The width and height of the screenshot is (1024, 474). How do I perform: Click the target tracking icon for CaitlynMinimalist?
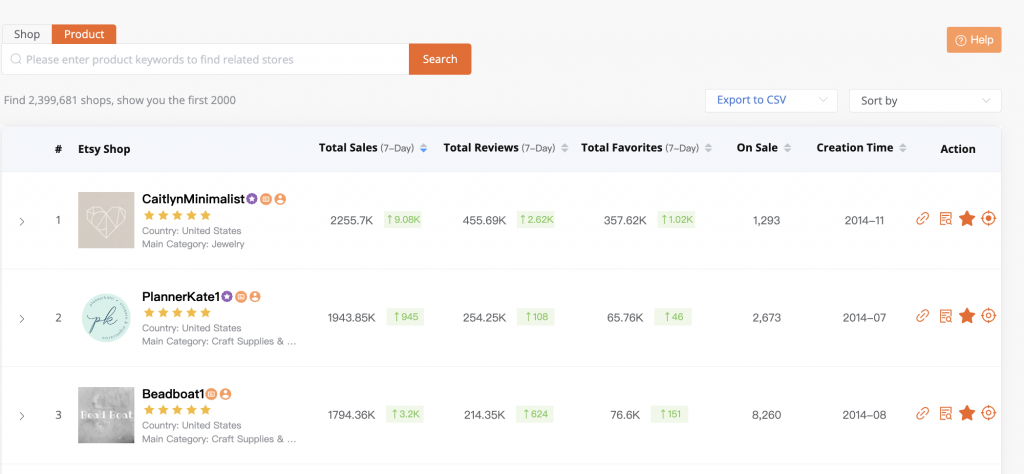coord(989,219)
